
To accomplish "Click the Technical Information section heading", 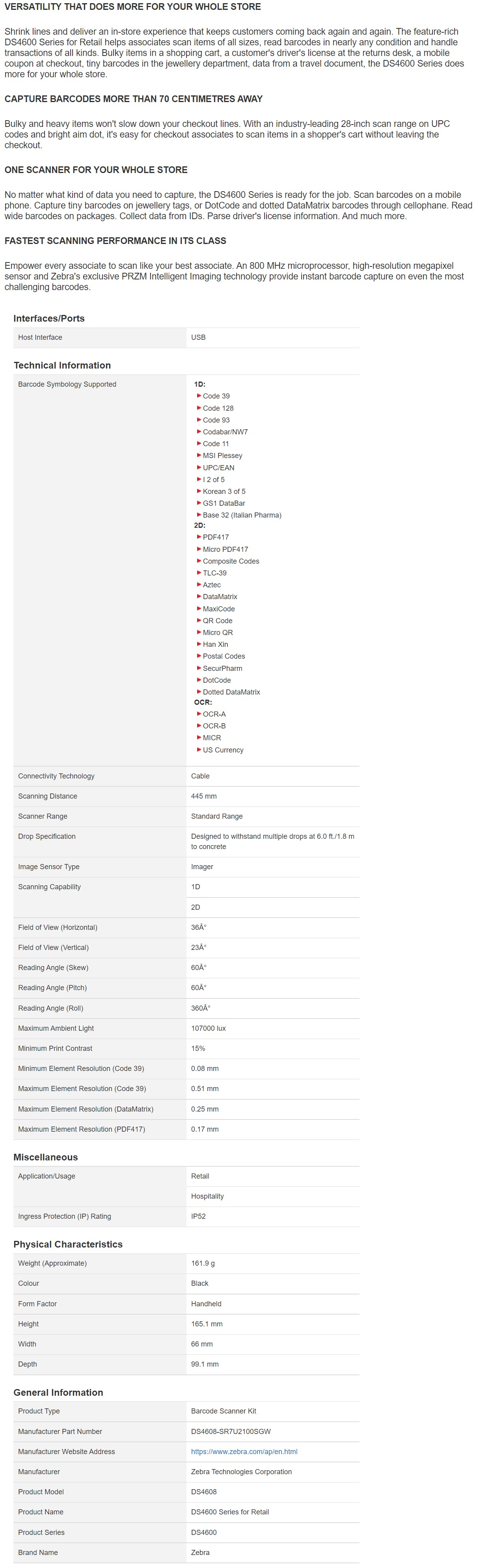I will (x=62, y=365).
